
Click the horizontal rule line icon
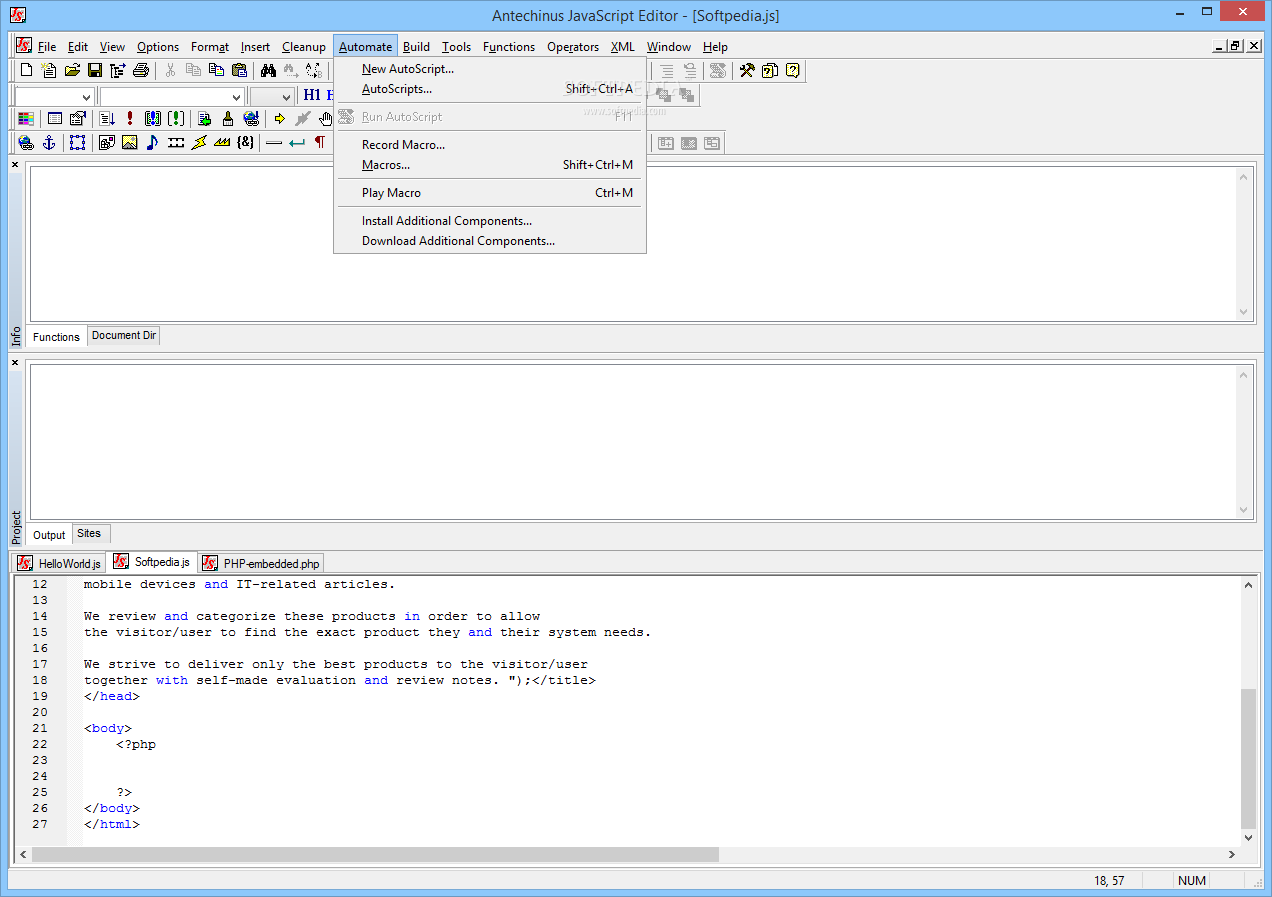click(x=274, y=143)
